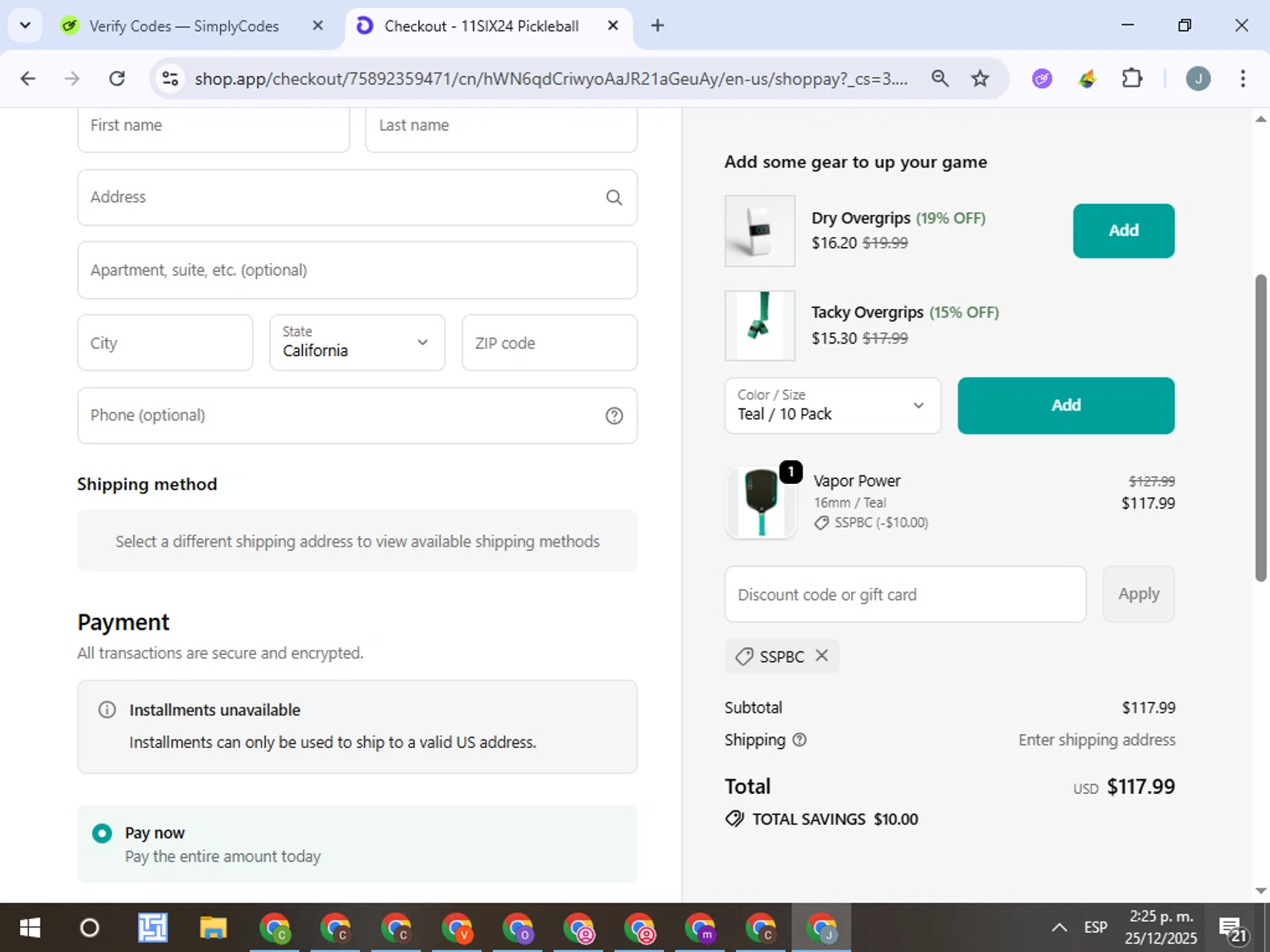Click the page vertical scrollbar thumb

point(1261,427)
